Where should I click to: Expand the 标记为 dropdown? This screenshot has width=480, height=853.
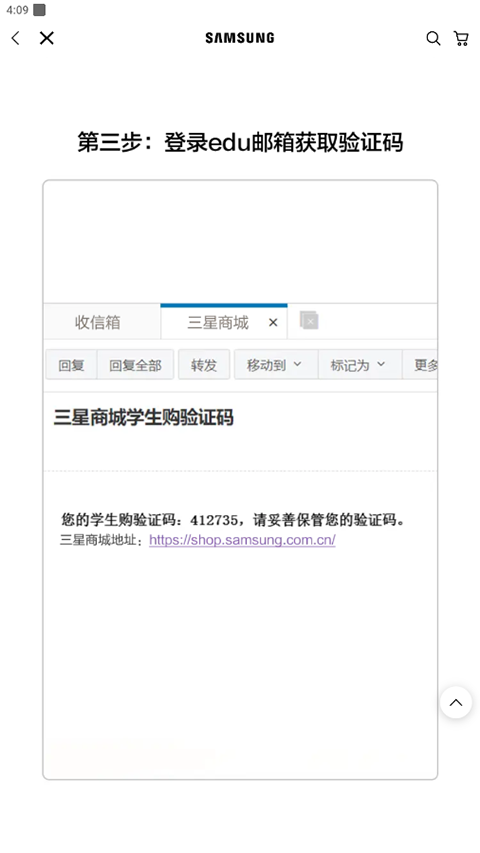(360, 365)
